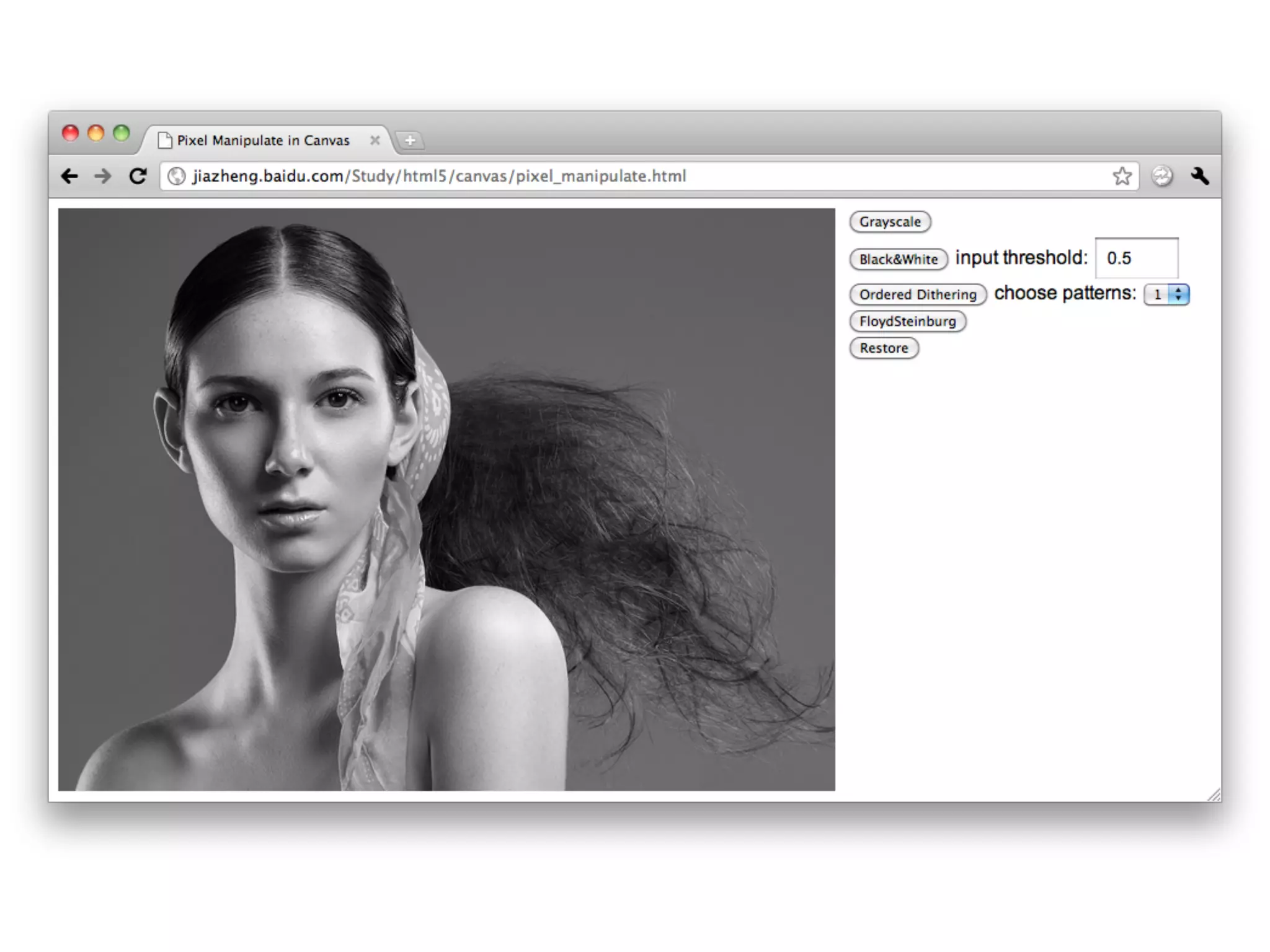Open the wrench settings menu
1270x952 pixels.
[x=1200, y=177]
